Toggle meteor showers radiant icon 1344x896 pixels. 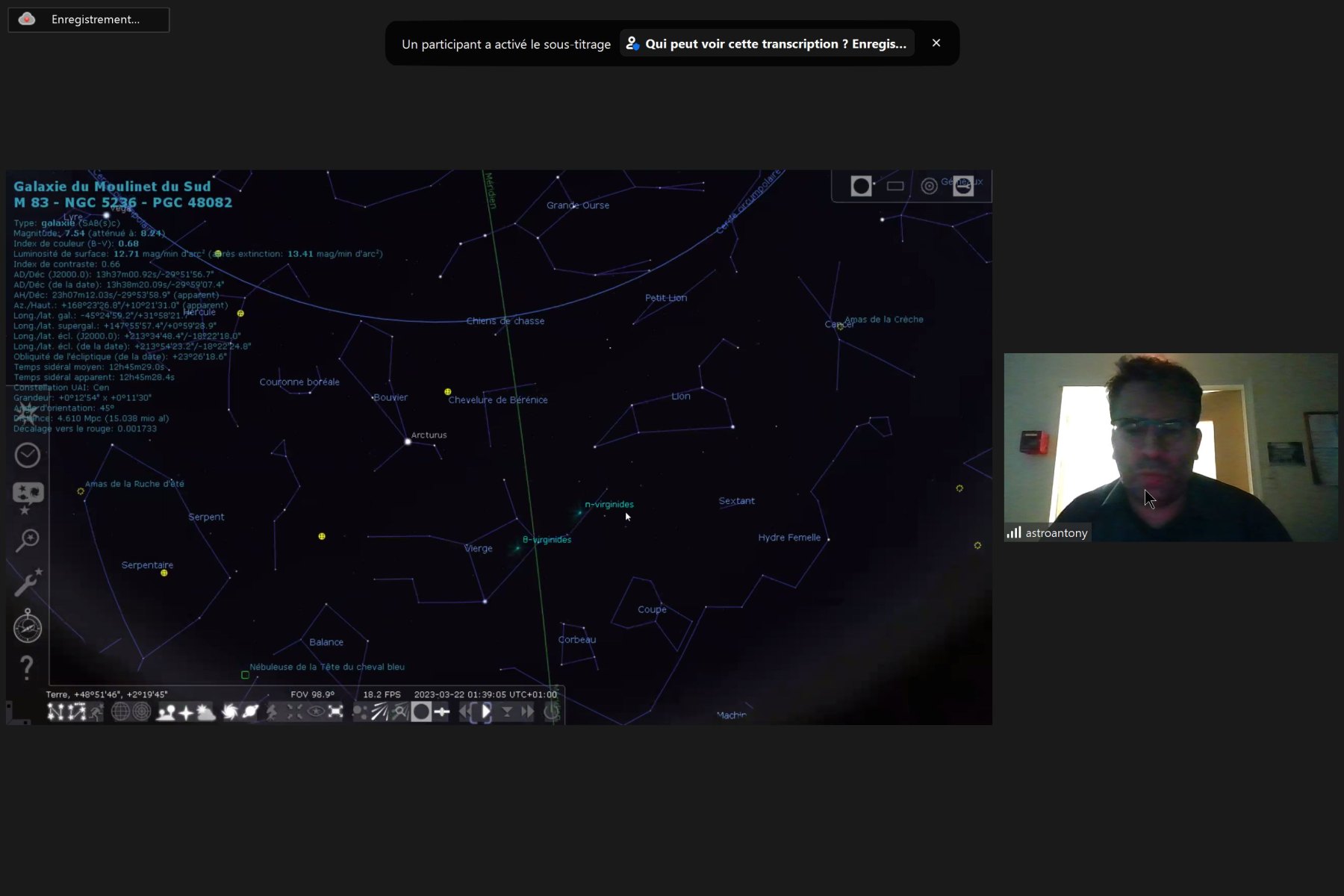(x=379, y=712)
